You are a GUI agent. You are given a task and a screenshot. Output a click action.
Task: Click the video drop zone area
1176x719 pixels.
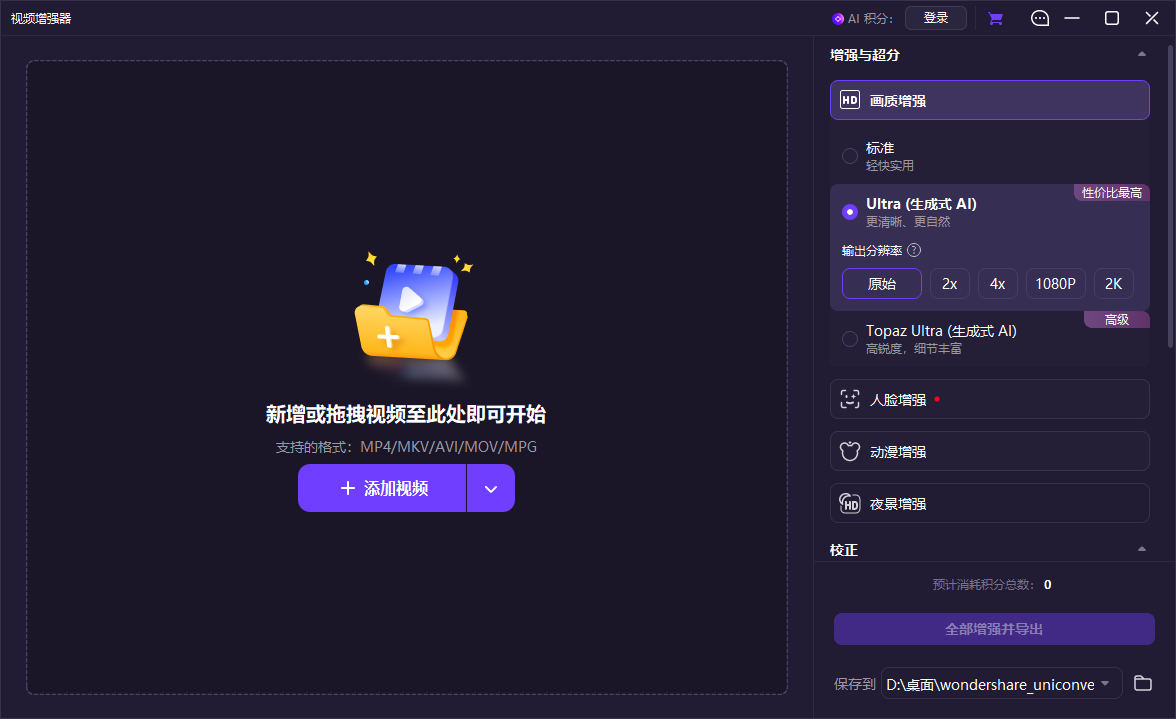[x=406, y=377]
